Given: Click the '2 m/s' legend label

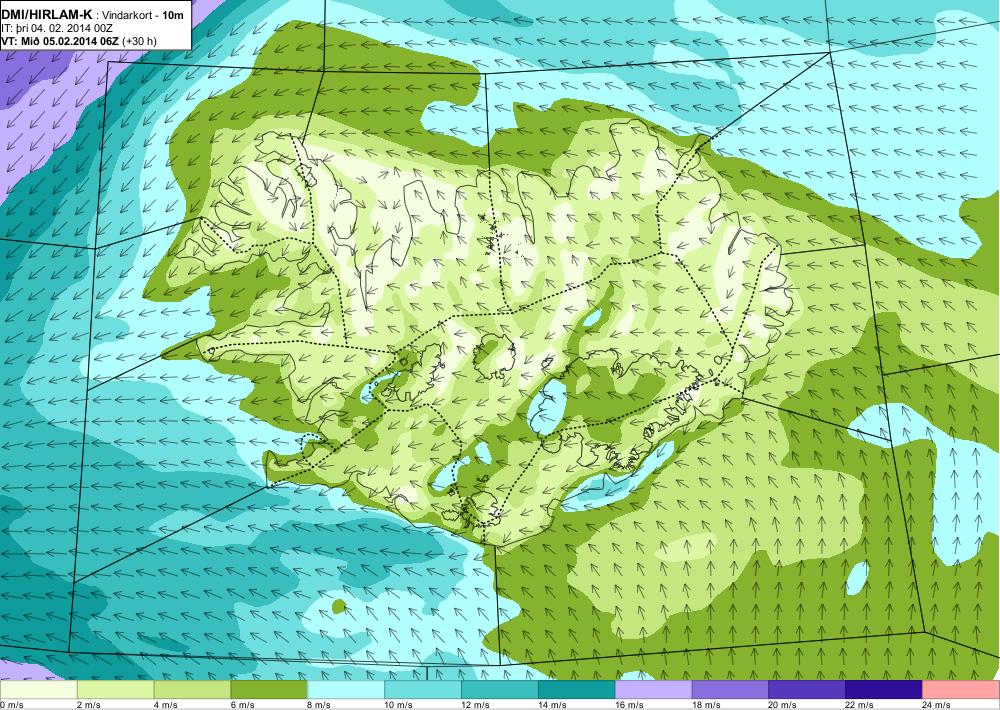Looking at the screenshot, I should click(89, 705).
